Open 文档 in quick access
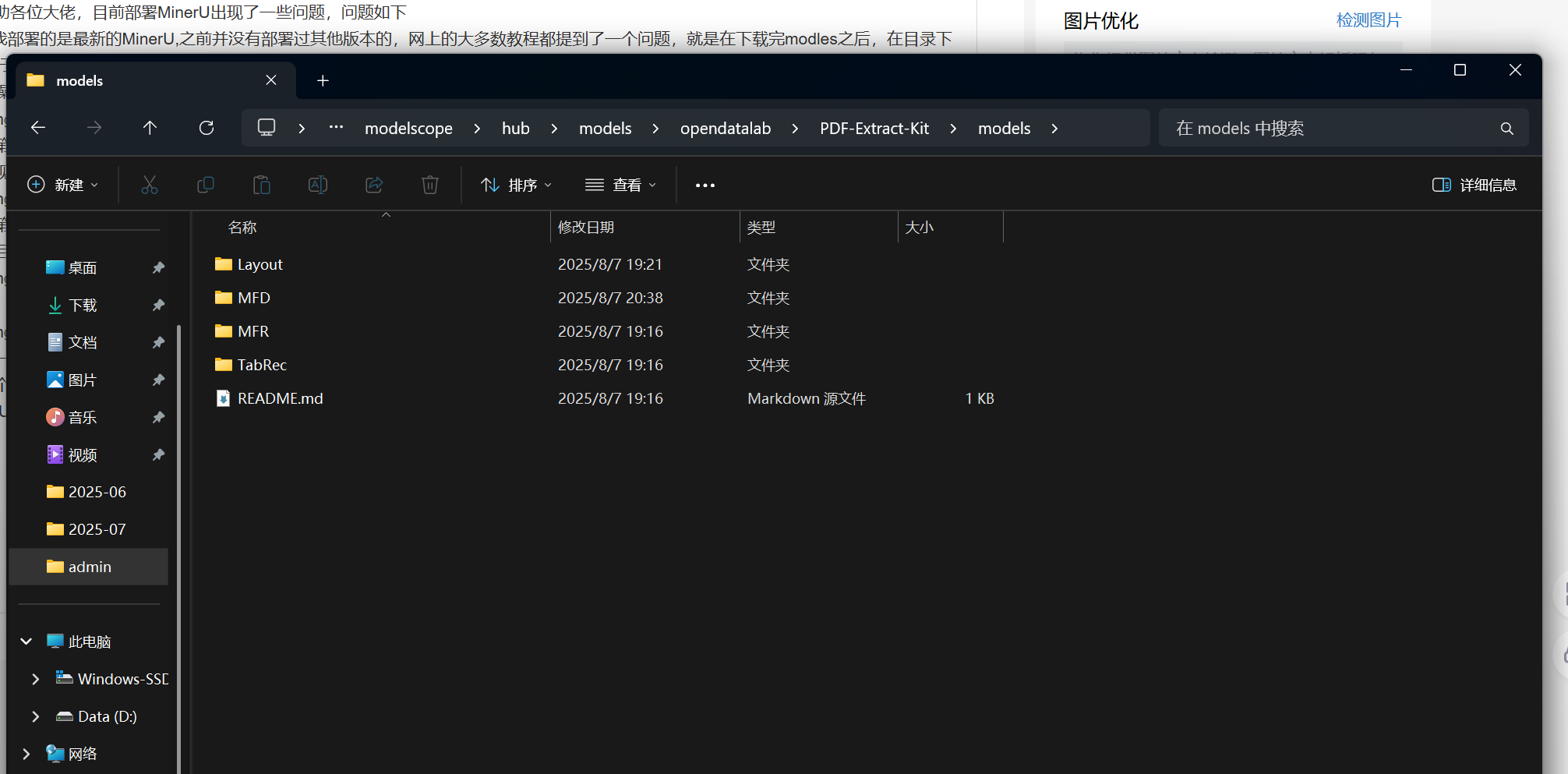1568x774 pixels. (82, 342)
